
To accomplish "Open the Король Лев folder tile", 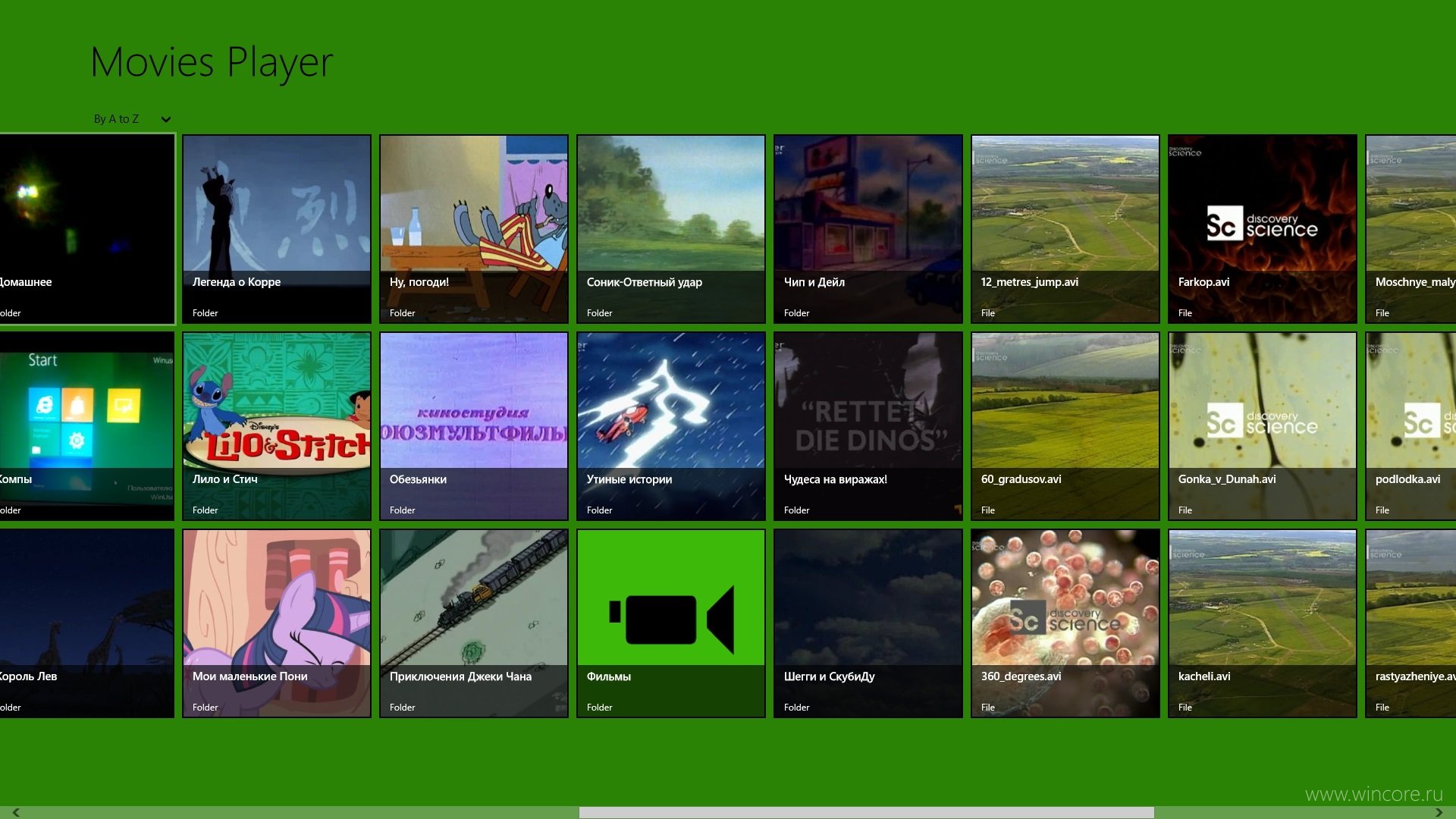I will click(x=87, y=623).
